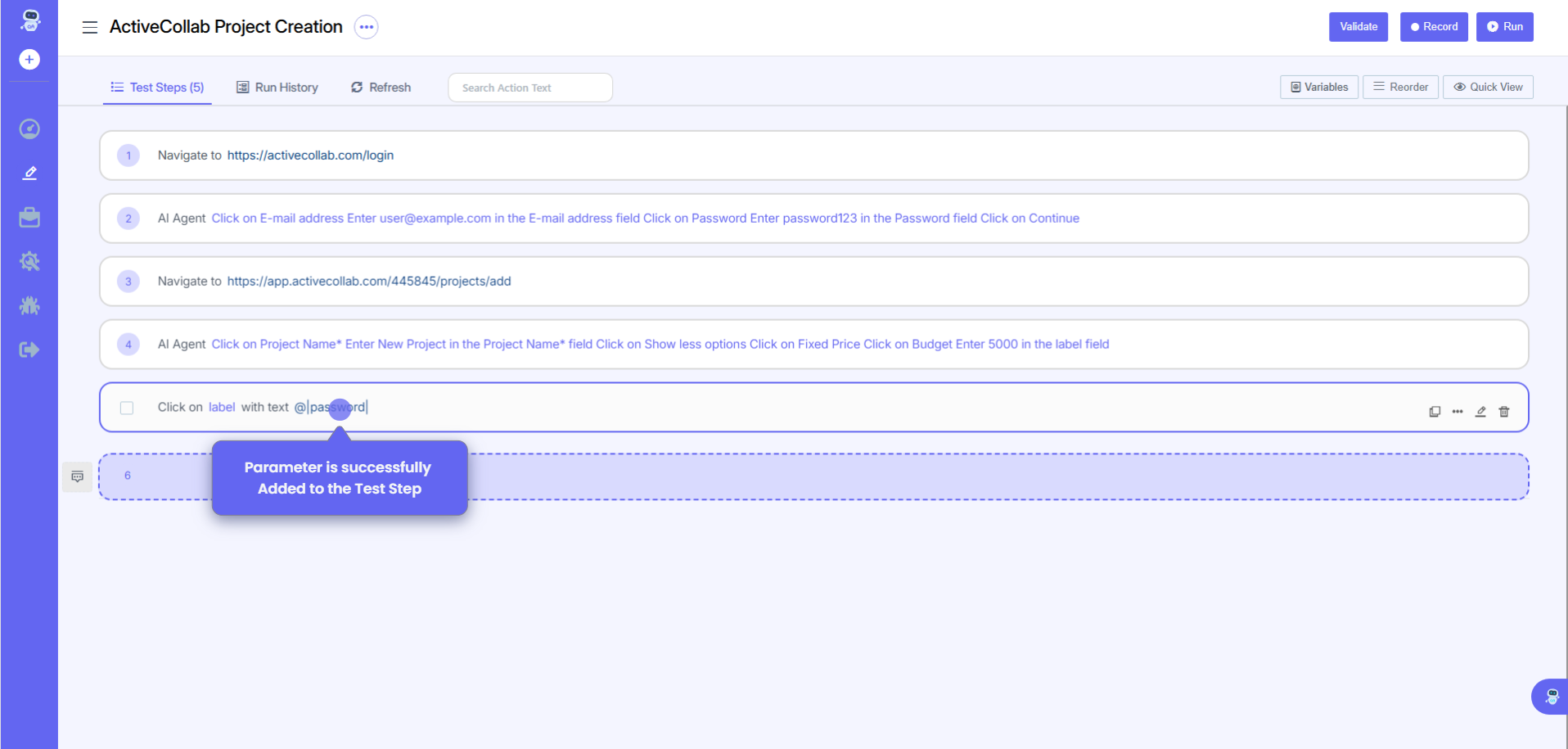Viewport: 1568px width, 749px height.
Task: Toggle the hamburger menu beside the title
Action: pyautogui.click(x=90, y=27)
